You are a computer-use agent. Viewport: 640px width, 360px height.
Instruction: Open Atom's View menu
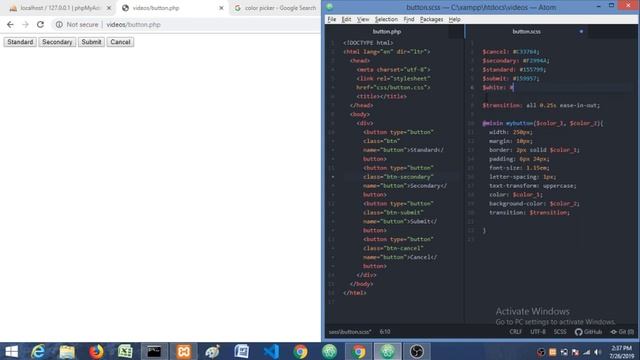click(x=363, y=19)
